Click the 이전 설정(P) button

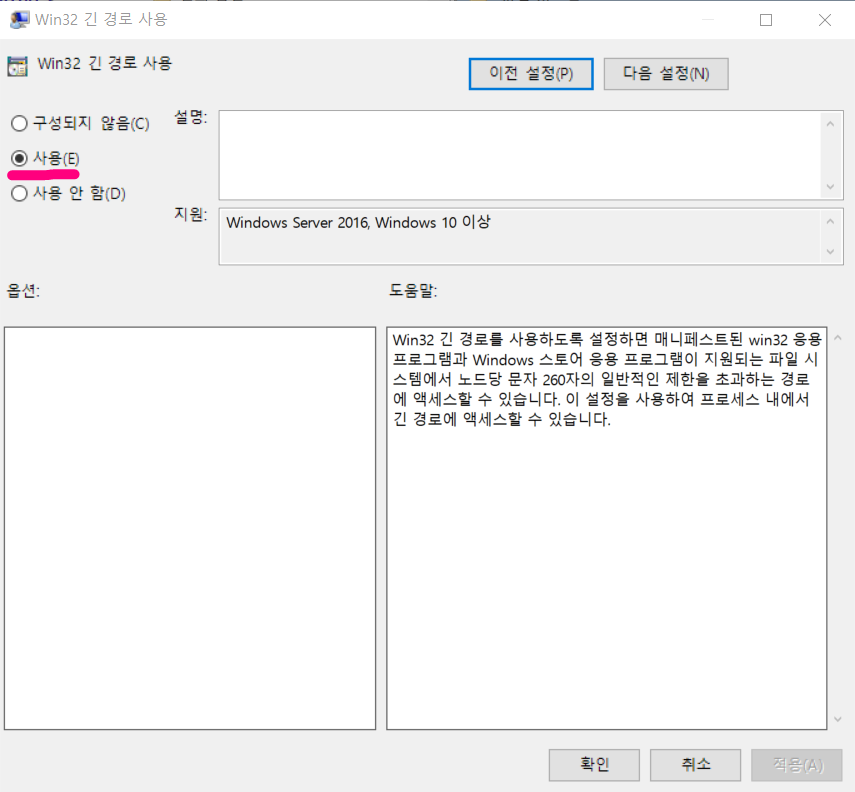coord(531,74)
